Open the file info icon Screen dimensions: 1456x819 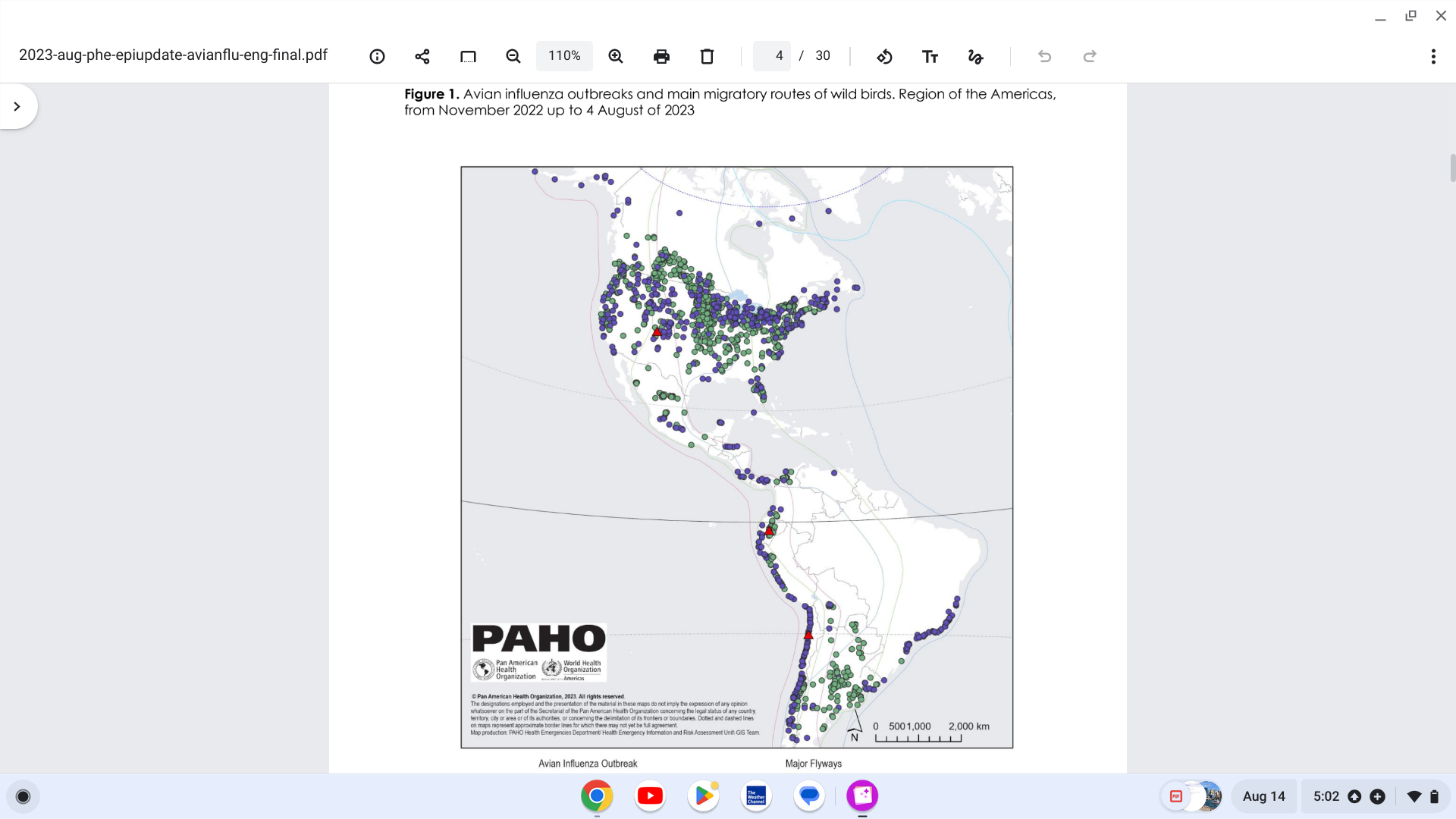point(377,56)
